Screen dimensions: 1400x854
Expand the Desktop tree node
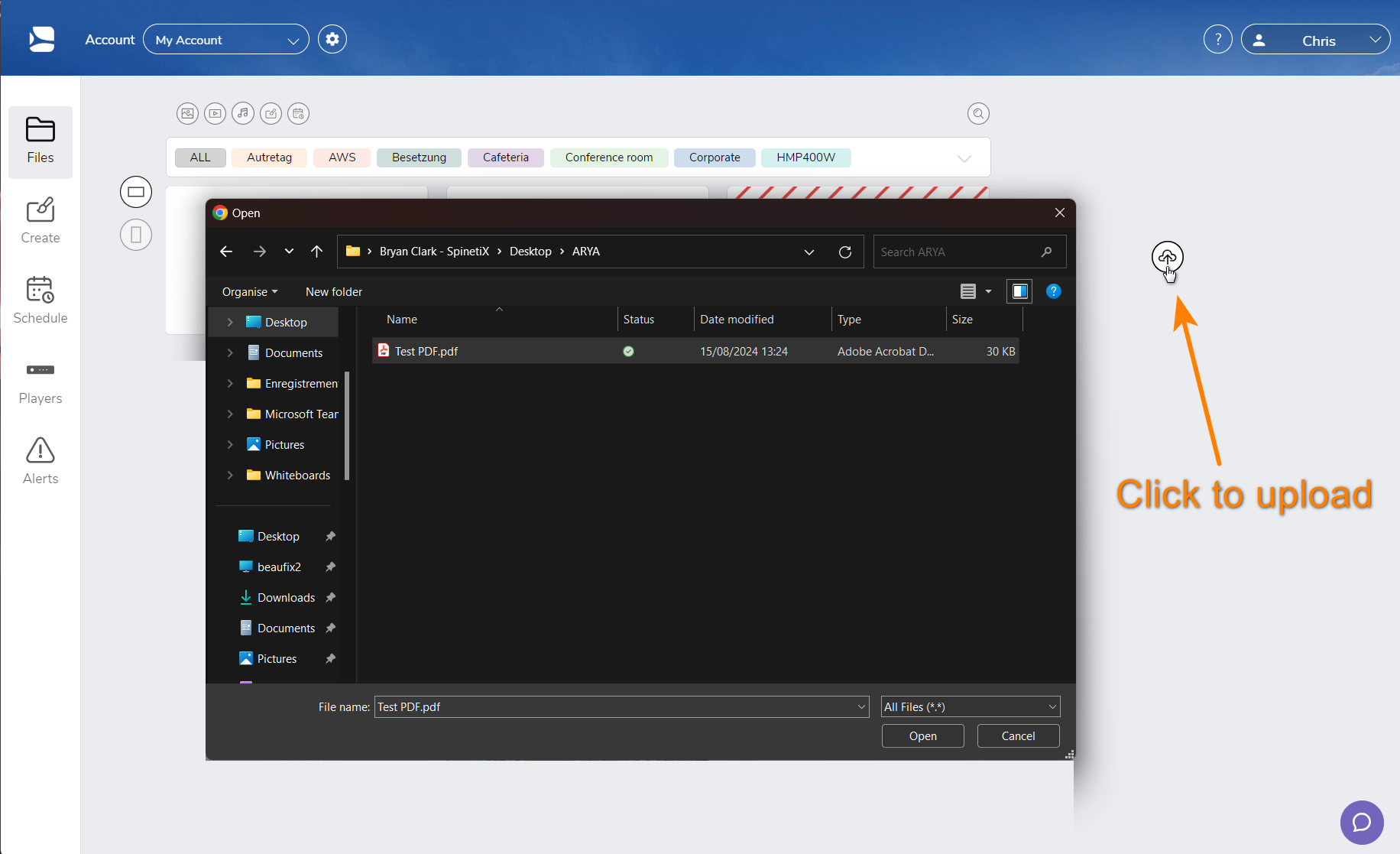[x=230, y=323]
